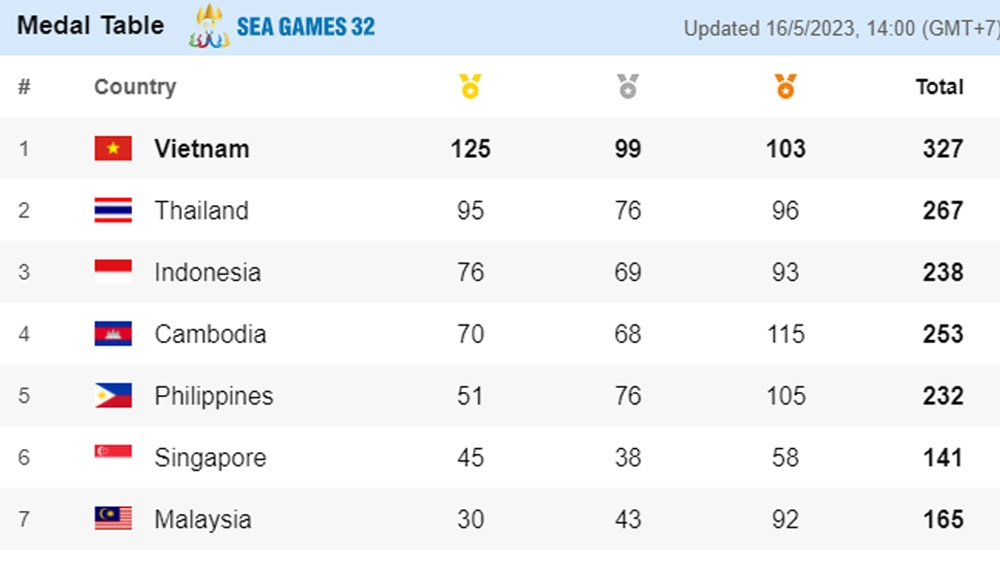Open the Thailand country link
This screenshot has width=1000, height=563.
coord(202,210)
